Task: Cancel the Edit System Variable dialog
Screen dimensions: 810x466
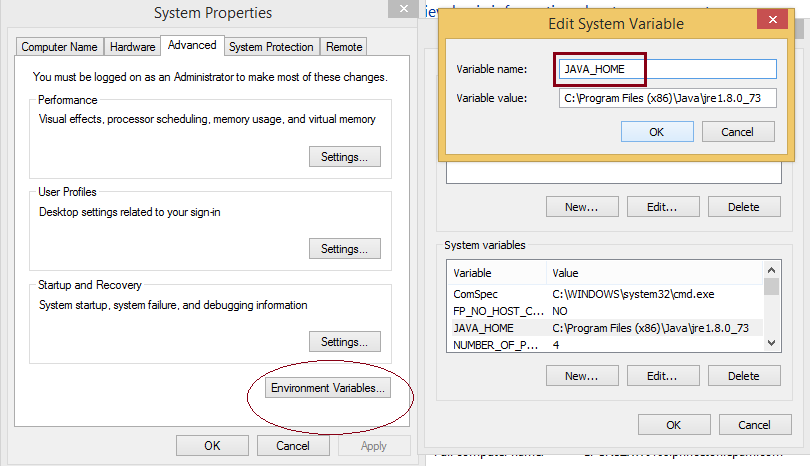Action: pyautogui.click(x=738, y=132)
